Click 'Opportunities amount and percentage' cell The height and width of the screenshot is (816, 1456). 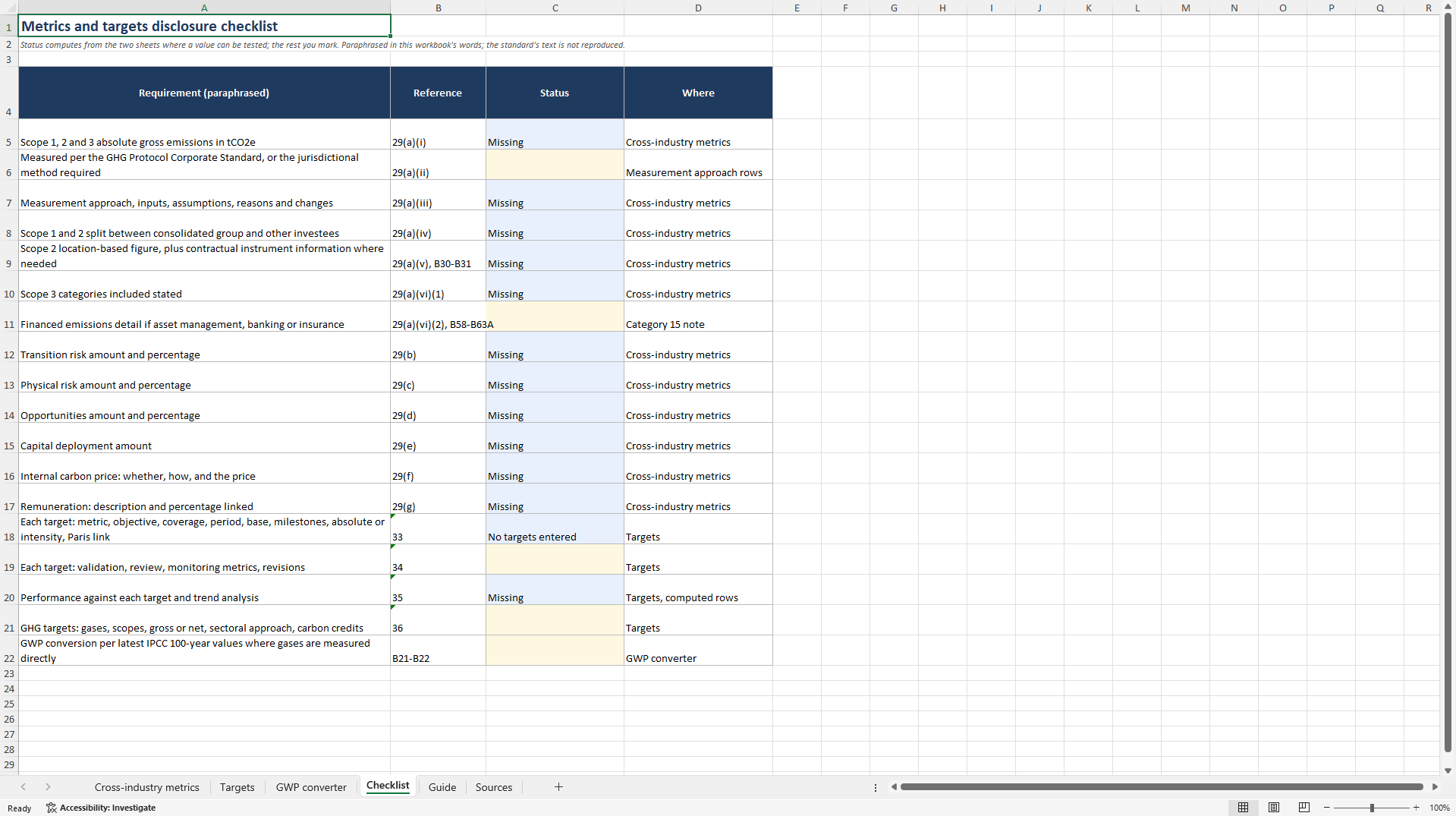pyautogui.click(x=204, y=408)
